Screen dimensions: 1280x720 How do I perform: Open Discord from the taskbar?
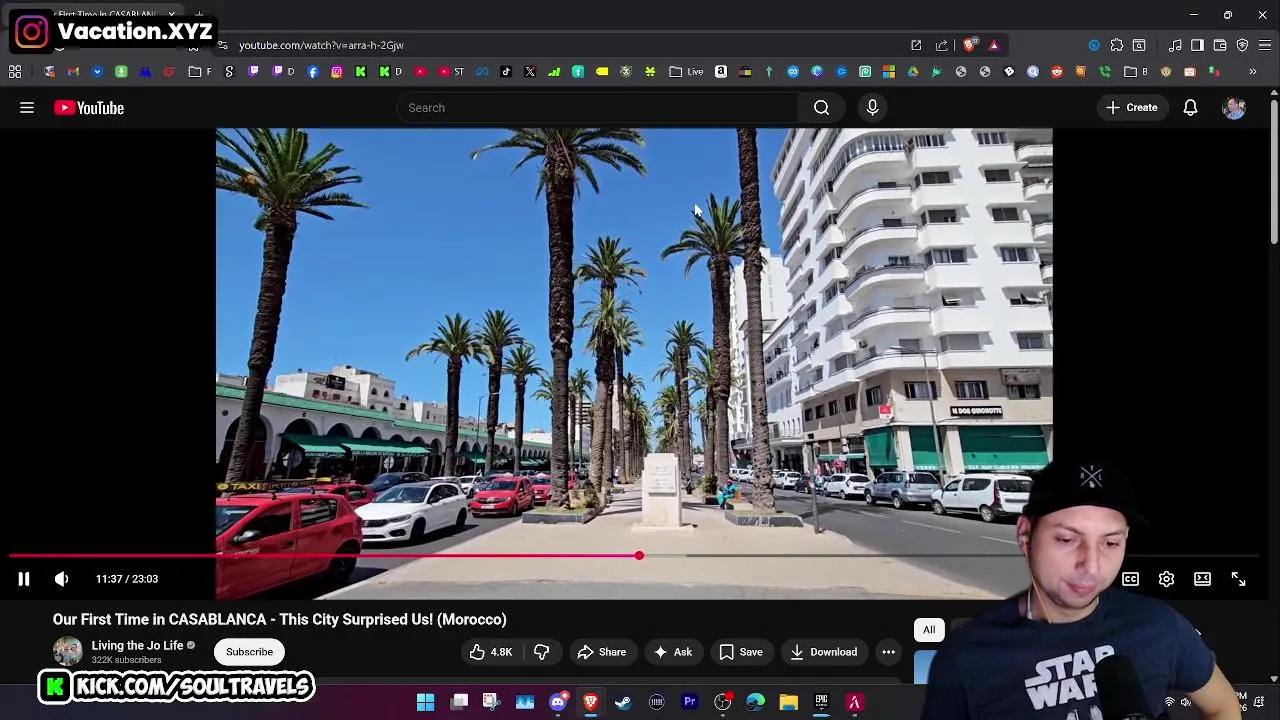coord(558,702)
